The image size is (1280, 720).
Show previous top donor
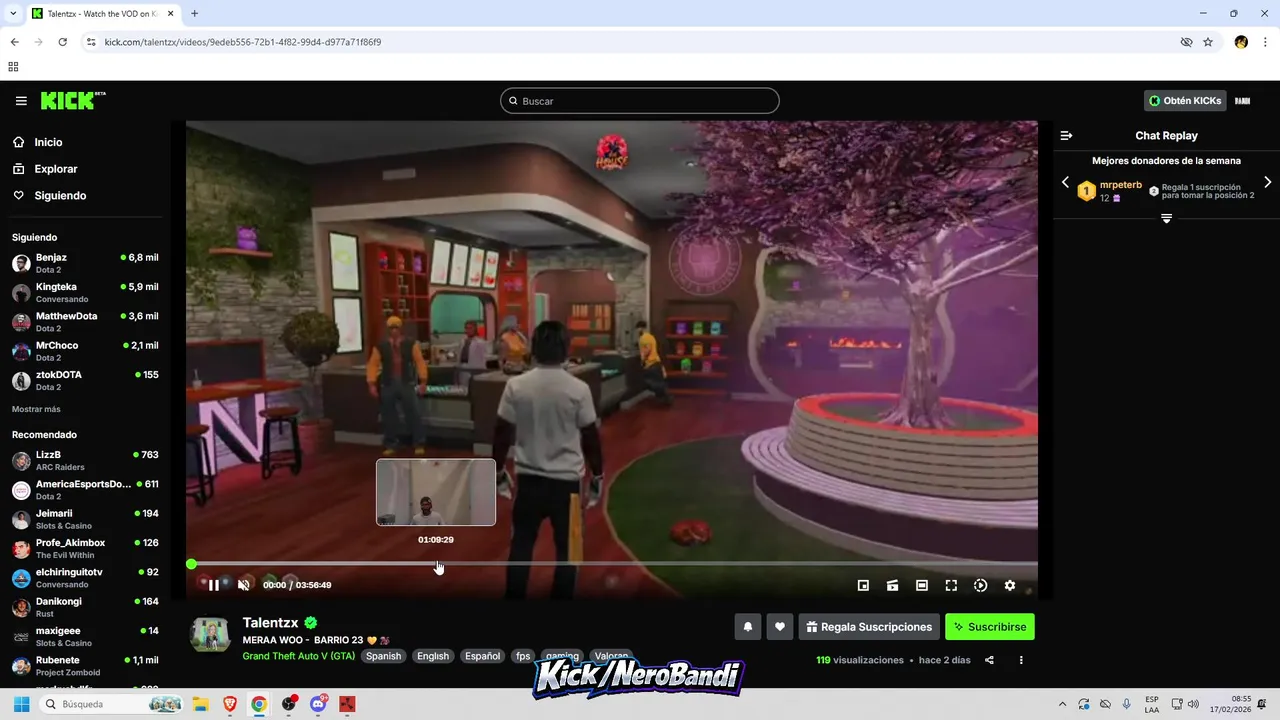coord(1065,182)
